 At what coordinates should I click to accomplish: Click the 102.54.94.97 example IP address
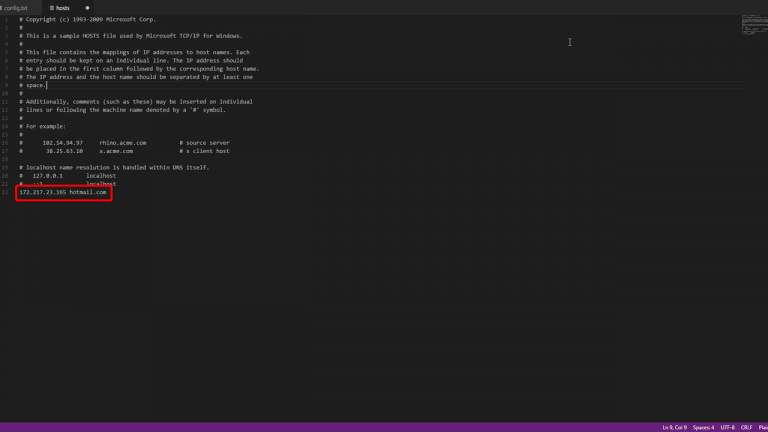pyautogui.click(x=63, y=143)
